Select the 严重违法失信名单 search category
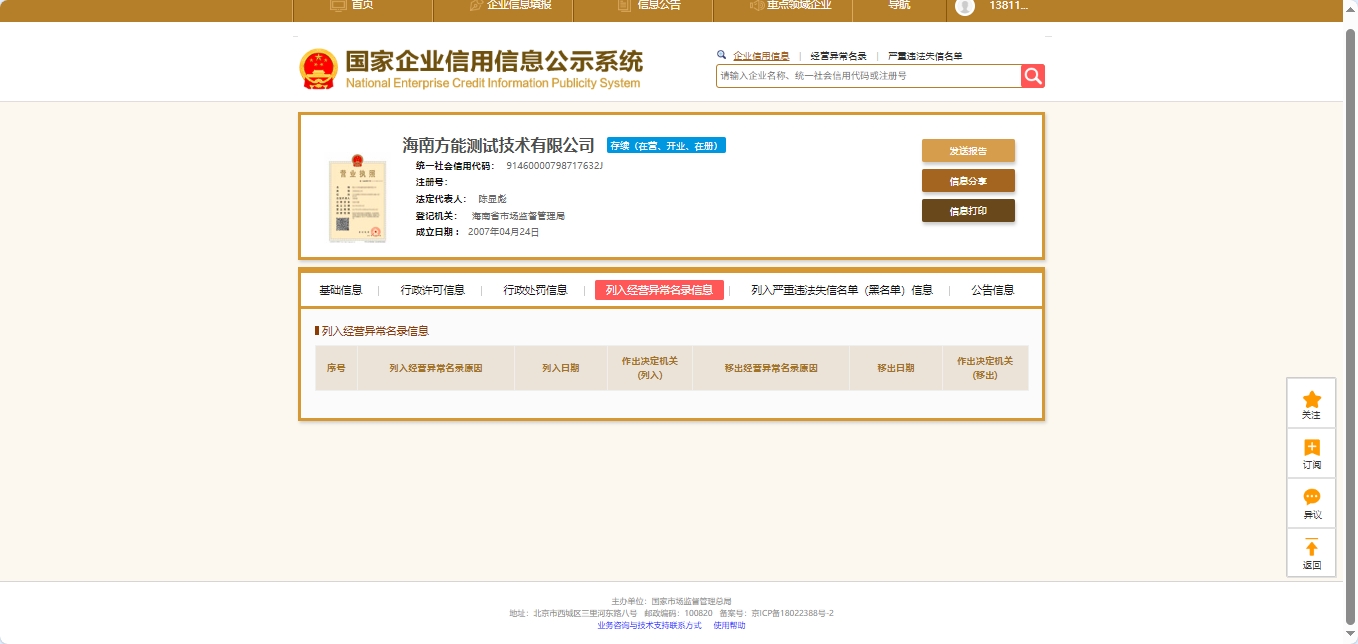1358x644 pixels. [x=925, y=56]
